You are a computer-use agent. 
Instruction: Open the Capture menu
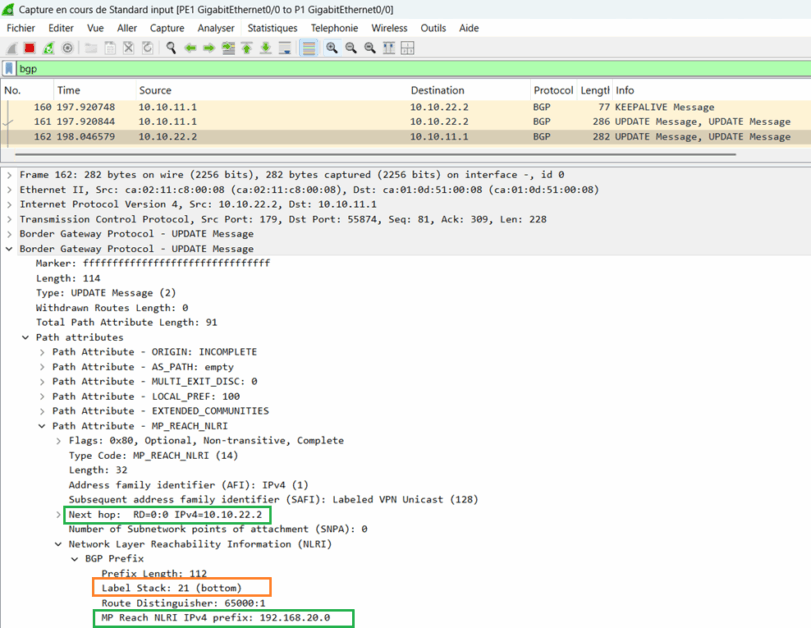pyautogui.click(x=167, y=28)
